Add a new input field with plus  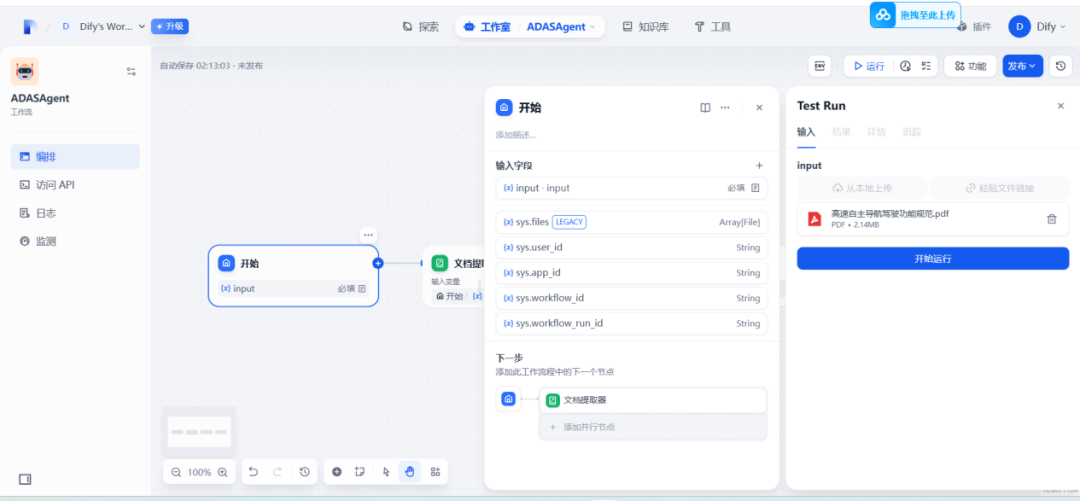click(759, 166)
